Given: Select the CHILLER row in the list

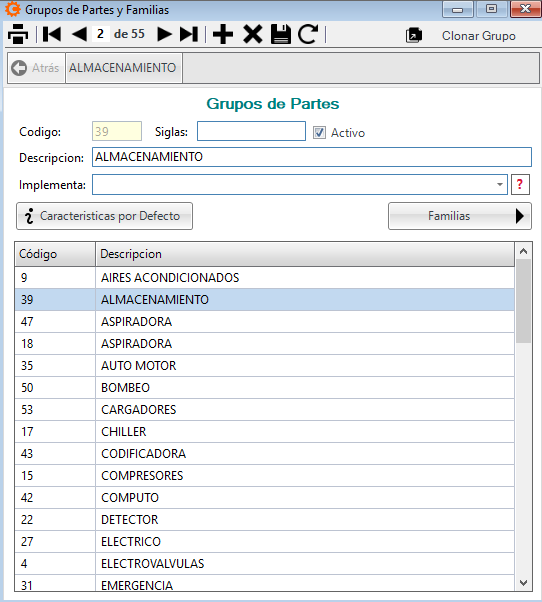Looking at the screenshot, I should coord(264,432).
